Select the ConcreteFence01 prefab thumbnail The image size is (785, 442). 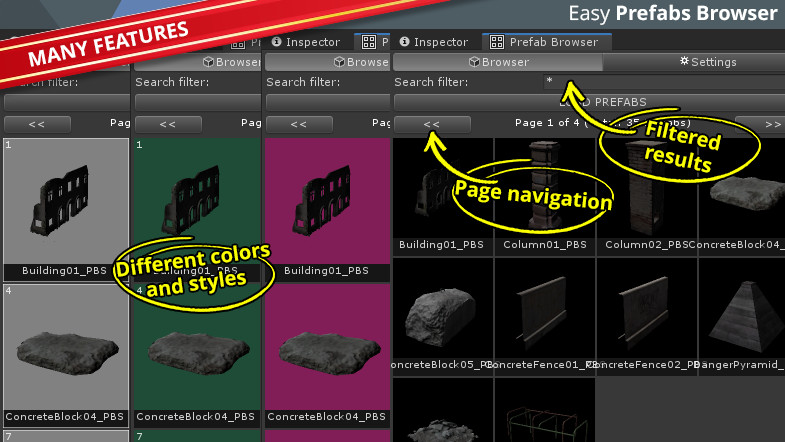[545, 309]
